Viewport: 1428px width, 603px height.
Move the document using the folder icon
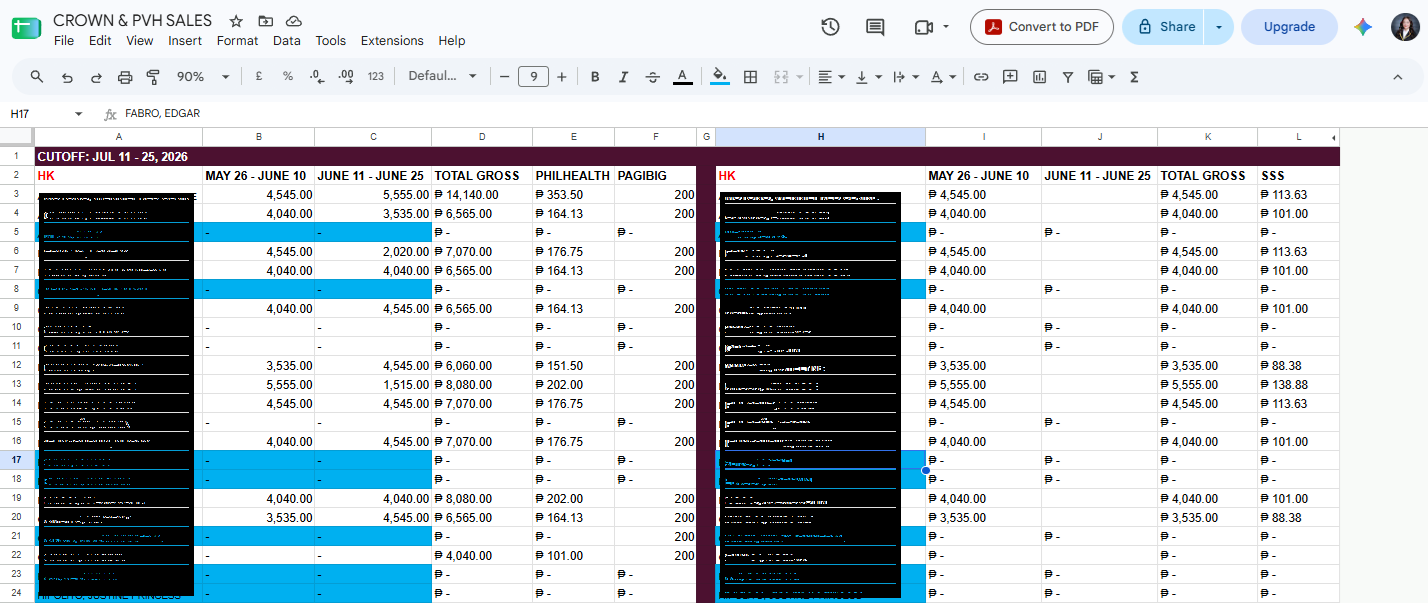[265, 21]
